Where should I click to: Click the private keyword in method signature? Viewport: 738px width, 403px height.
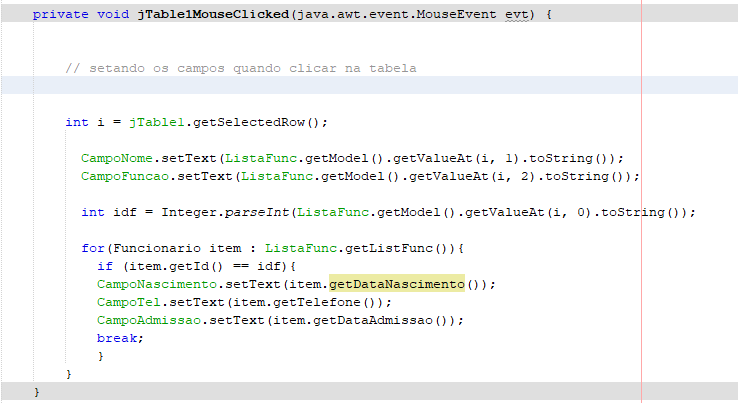tap(61, 15)
